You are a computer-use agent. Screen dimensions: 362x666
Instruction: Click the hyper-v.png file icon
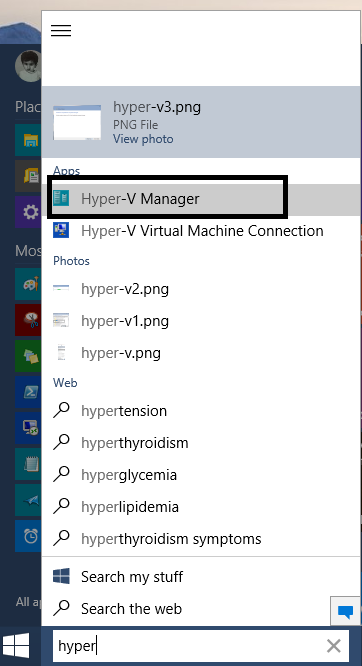pyautogui.click(x=61, y=353)
